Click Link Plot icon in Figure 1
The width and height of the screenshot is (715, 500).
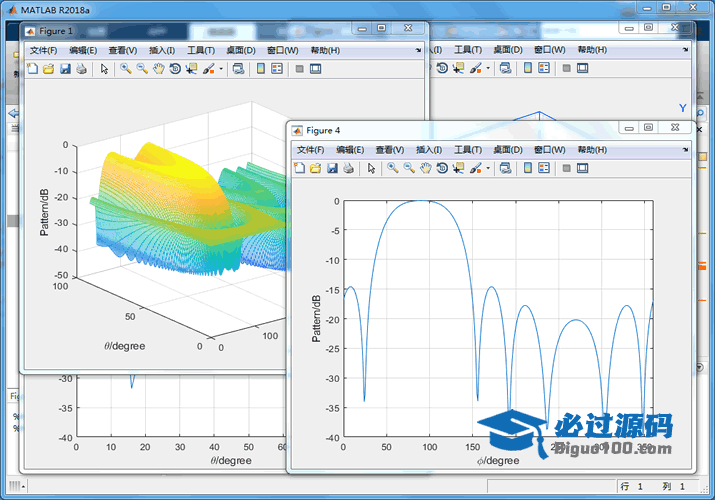(x=238, y=69)
